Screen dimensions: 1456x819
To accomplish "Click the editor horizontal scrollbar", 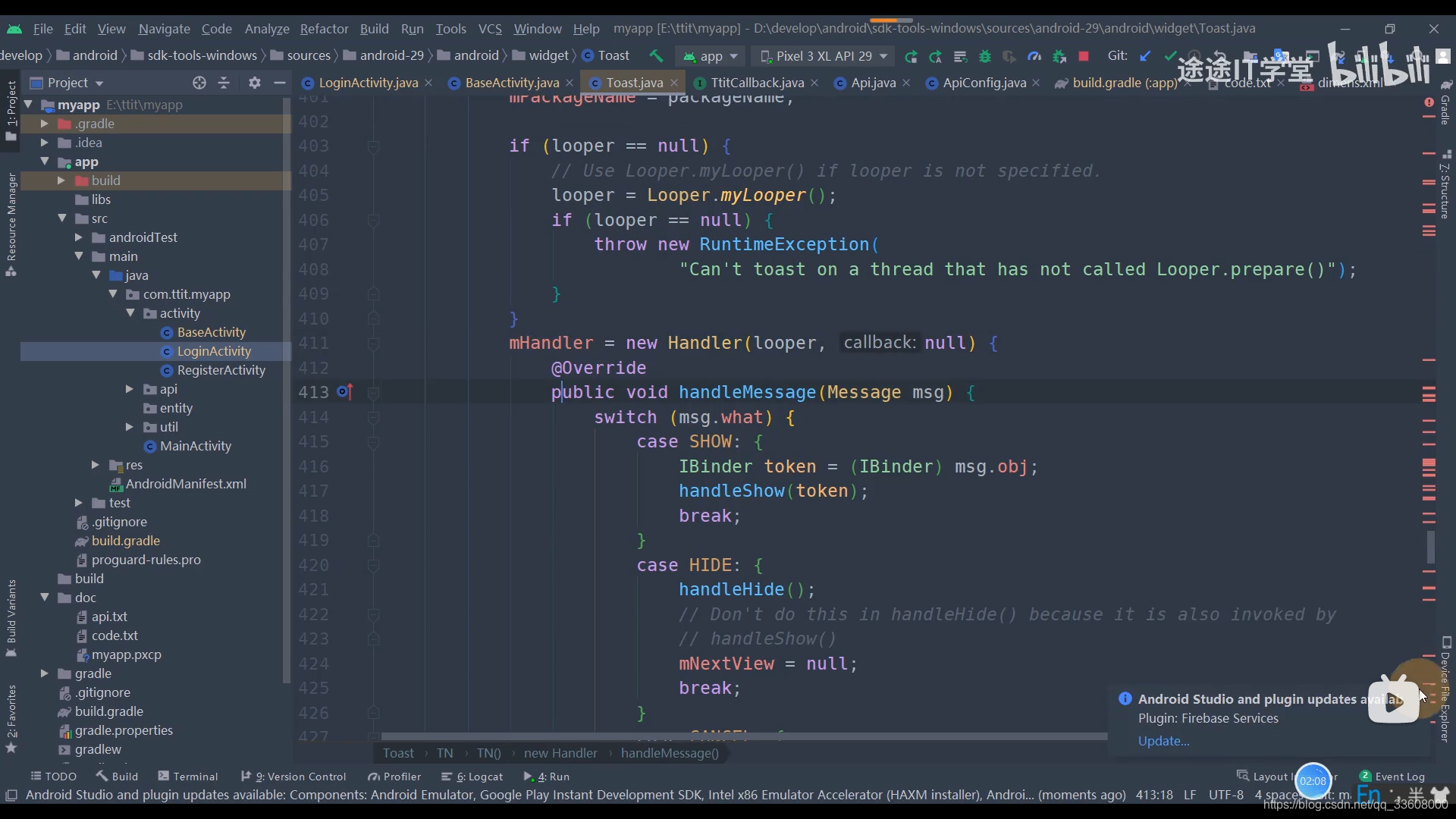I will coord(743,736).
